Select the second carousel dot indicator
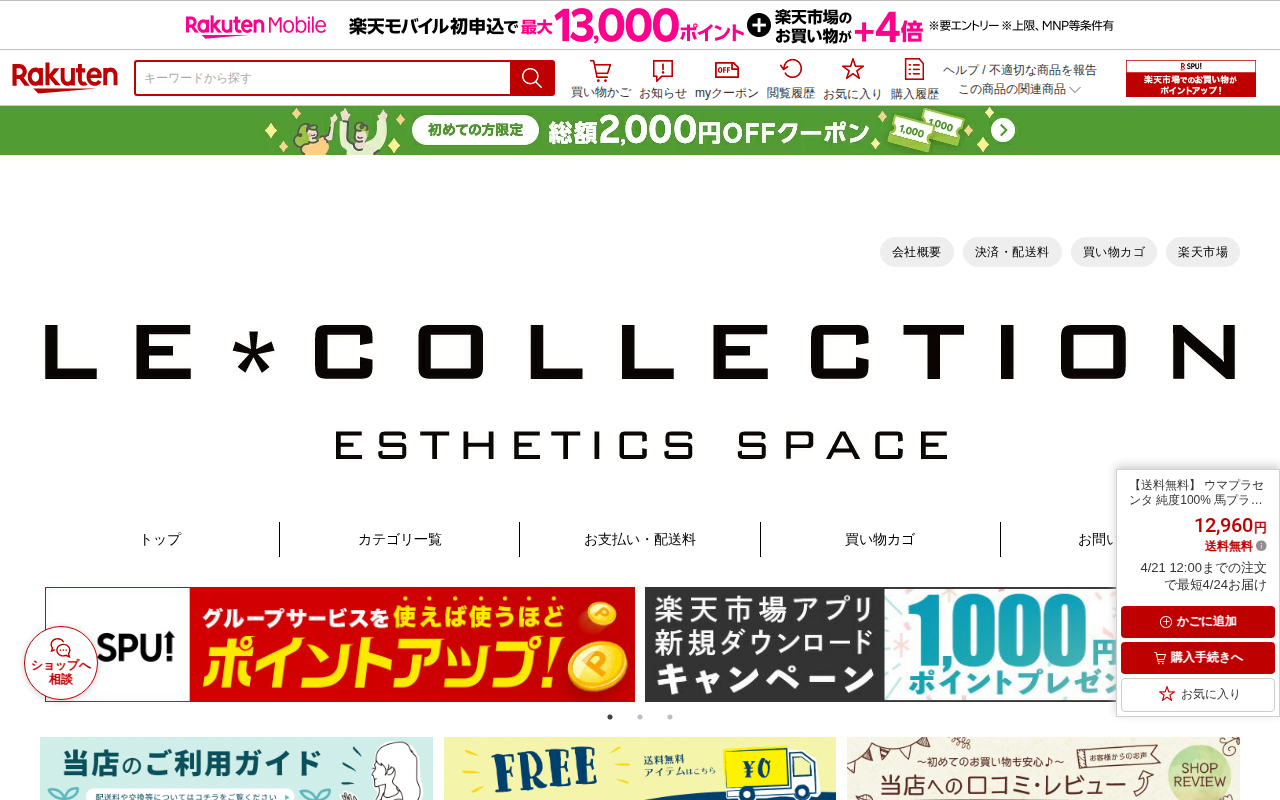 [x=640, y=717]
